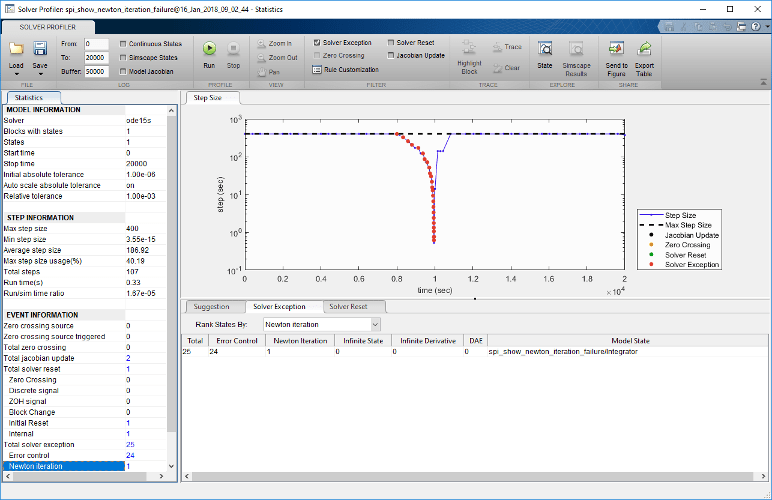Image resolution: width=772 pixels, height=500 pixels.
Task: Click the Export Table icon
Action: 645,48
